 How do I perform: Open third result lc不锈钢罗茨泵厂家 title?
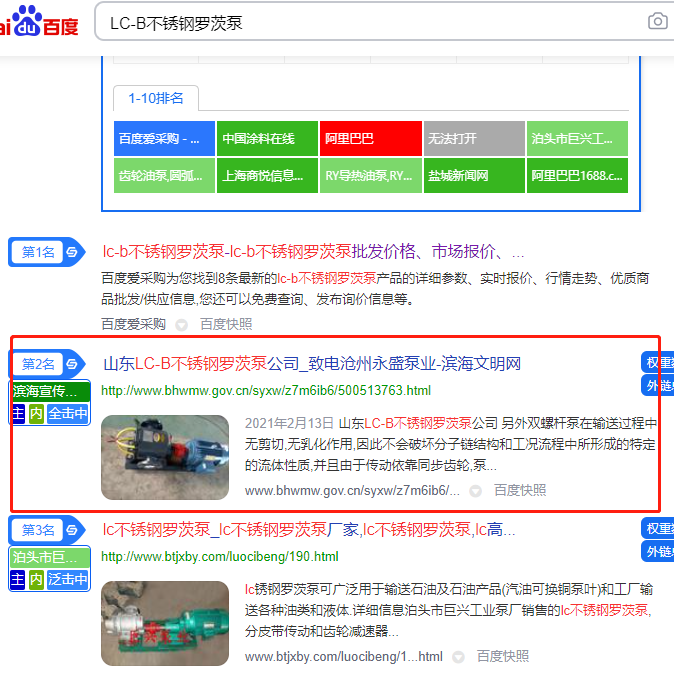click(x=309, y=530)
